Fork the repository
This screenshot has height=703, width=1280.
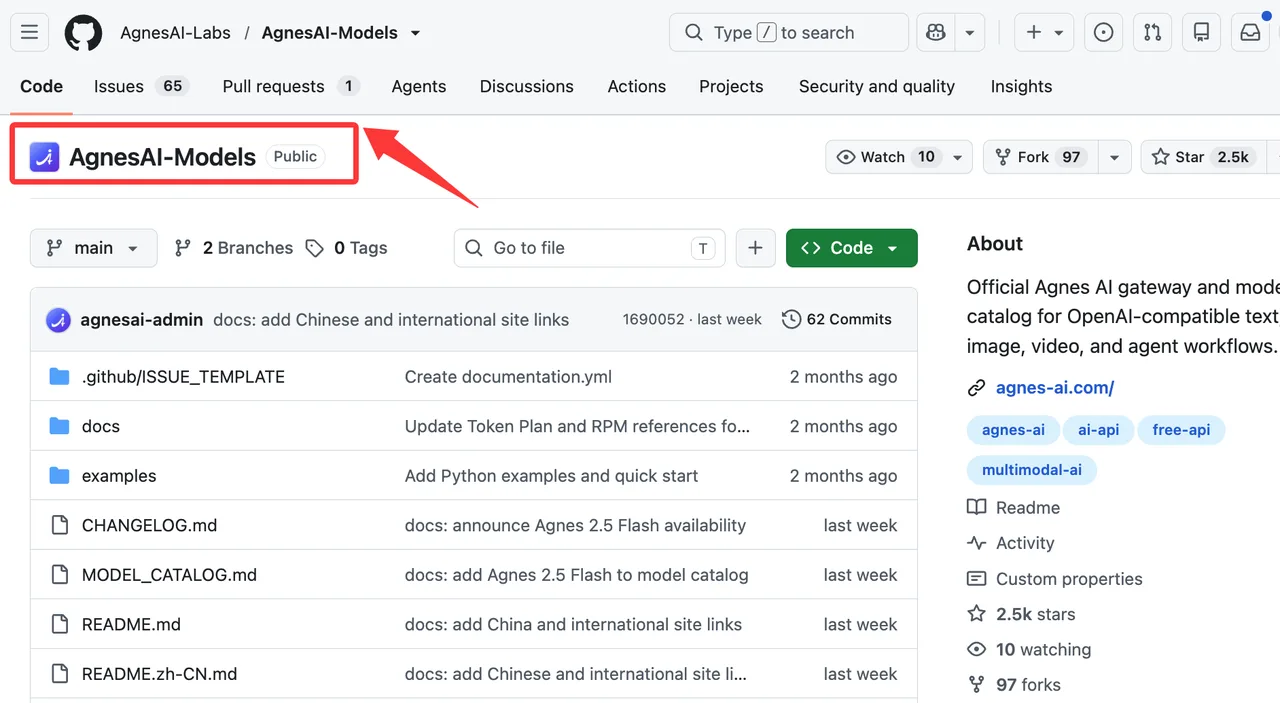(x=1040, y=157)
